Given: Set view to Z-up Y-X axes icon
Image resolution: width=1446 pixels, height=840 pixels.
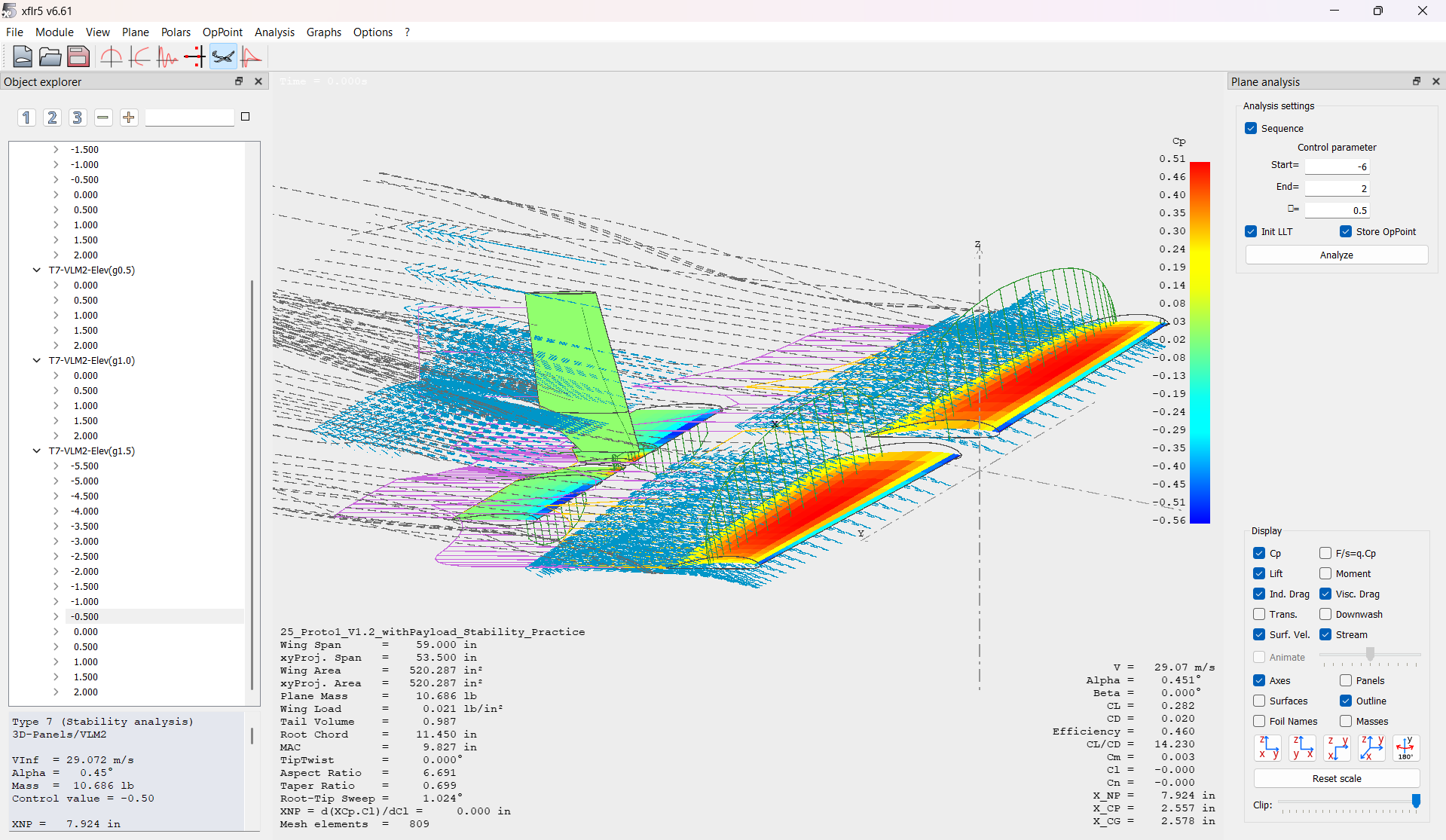Looking at the screenshot, I should pyautogui.click(x=1303, y=748).
